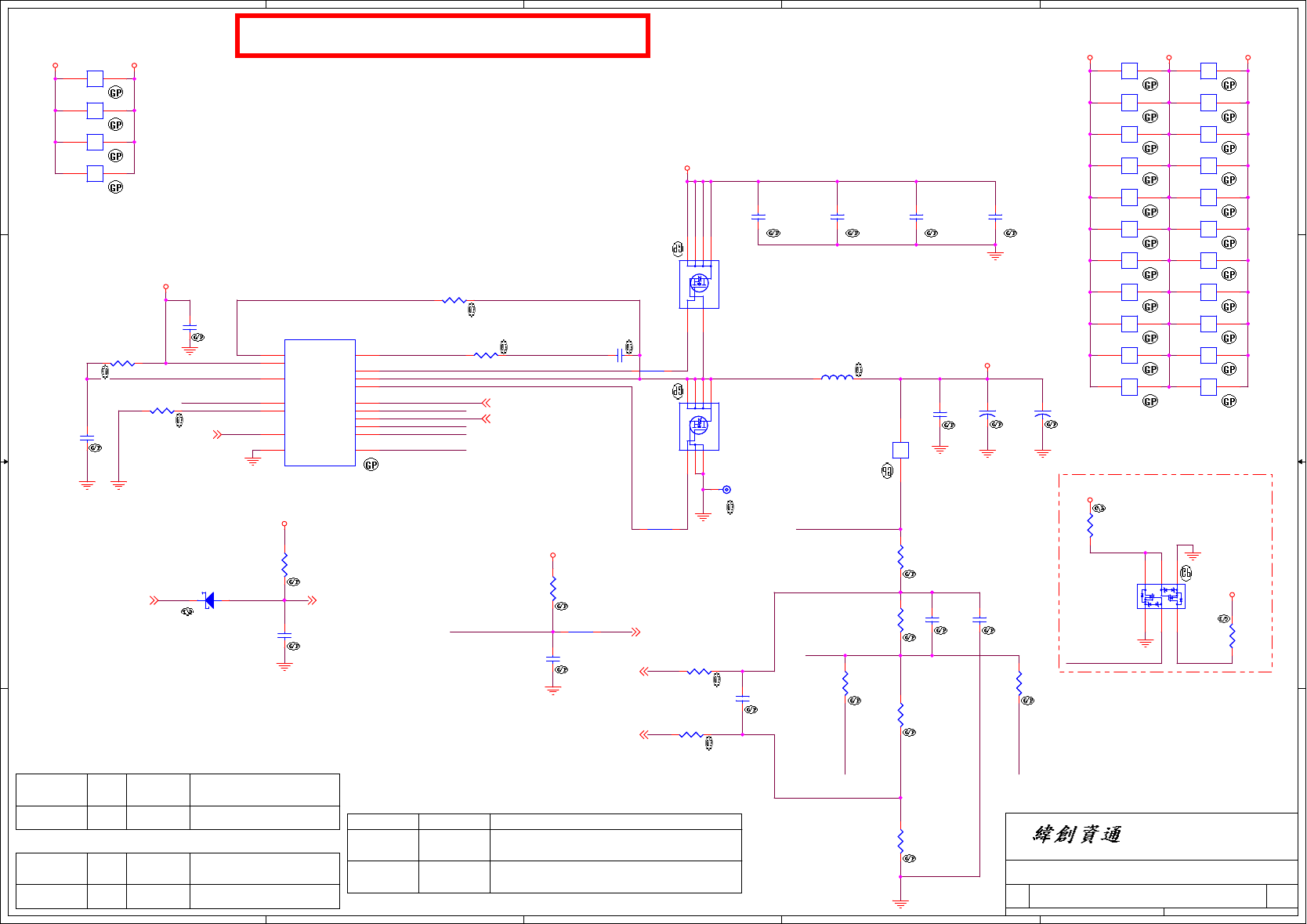1307x924 pixels.
Task: Select the lower MOSFET transistor symbol
Action: (698, 426)
